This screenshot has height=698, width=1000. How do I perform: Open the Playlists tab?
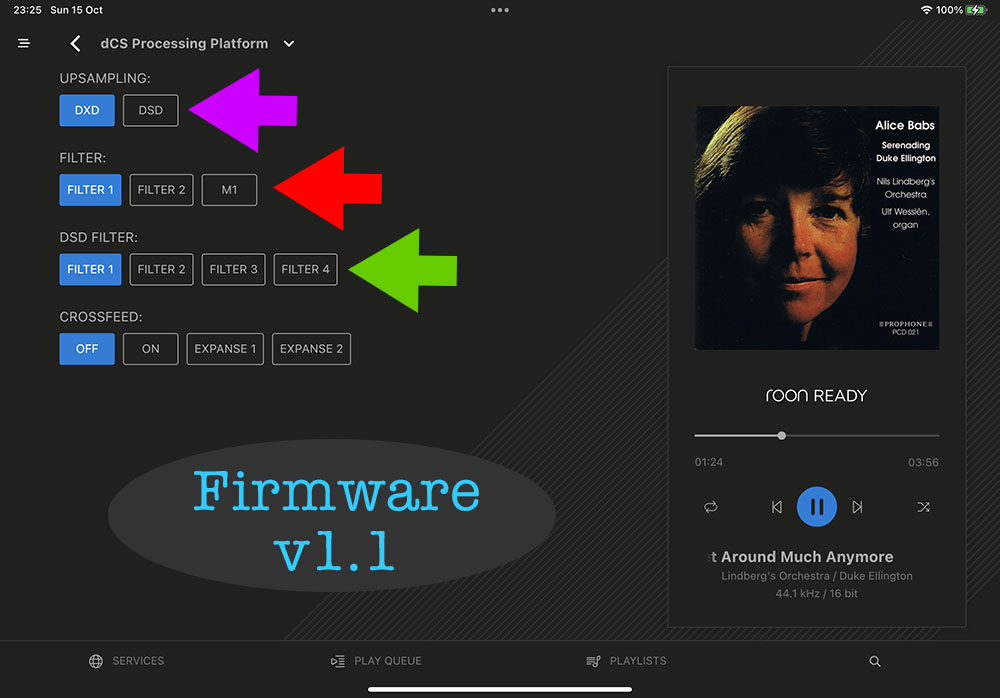point(626,661)
